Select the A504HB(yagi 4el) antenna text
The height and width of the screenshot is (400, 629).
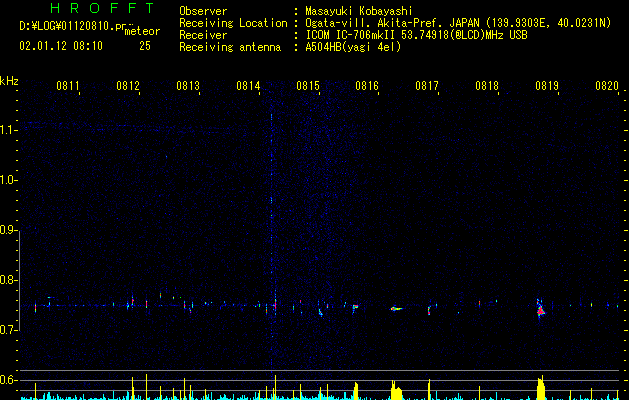coord(353,47)
